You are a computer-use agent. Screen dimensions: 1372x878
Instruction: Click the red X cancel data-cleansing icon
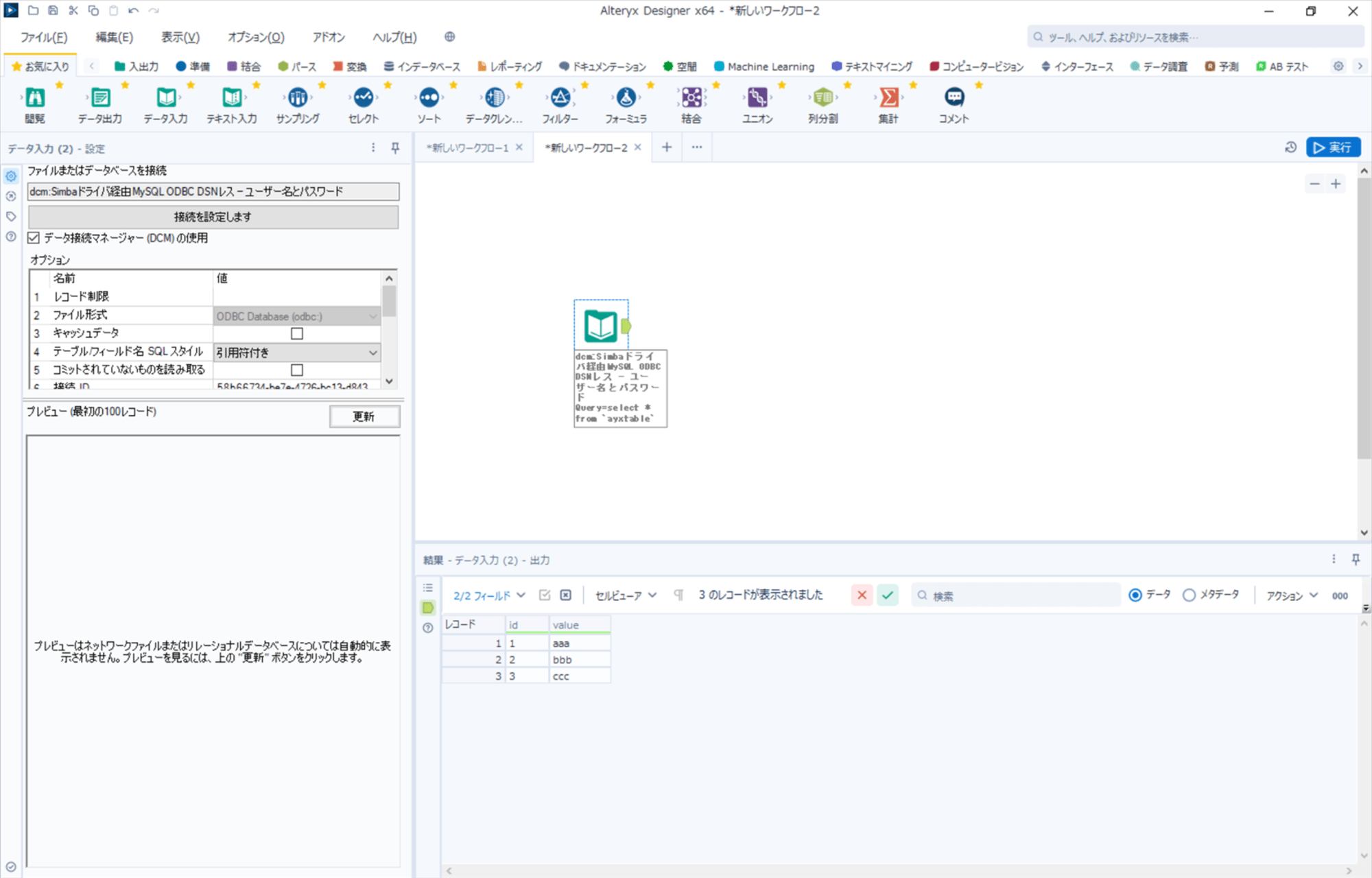point(862,595)
